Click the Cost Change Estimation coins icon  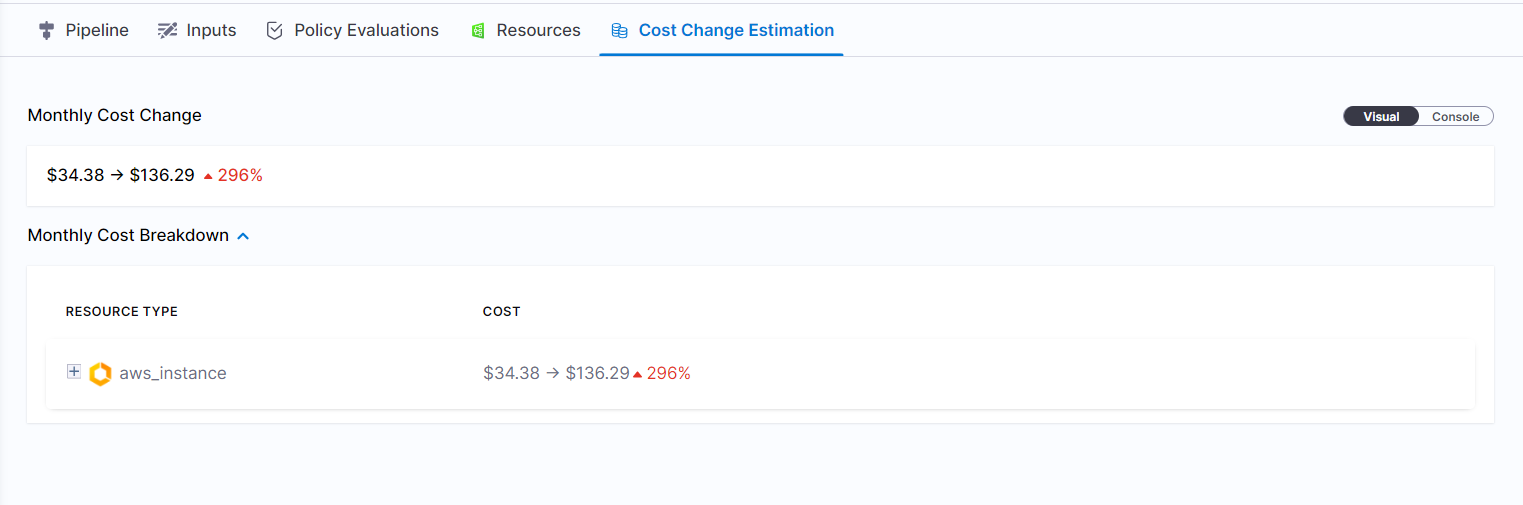[620, 31]
